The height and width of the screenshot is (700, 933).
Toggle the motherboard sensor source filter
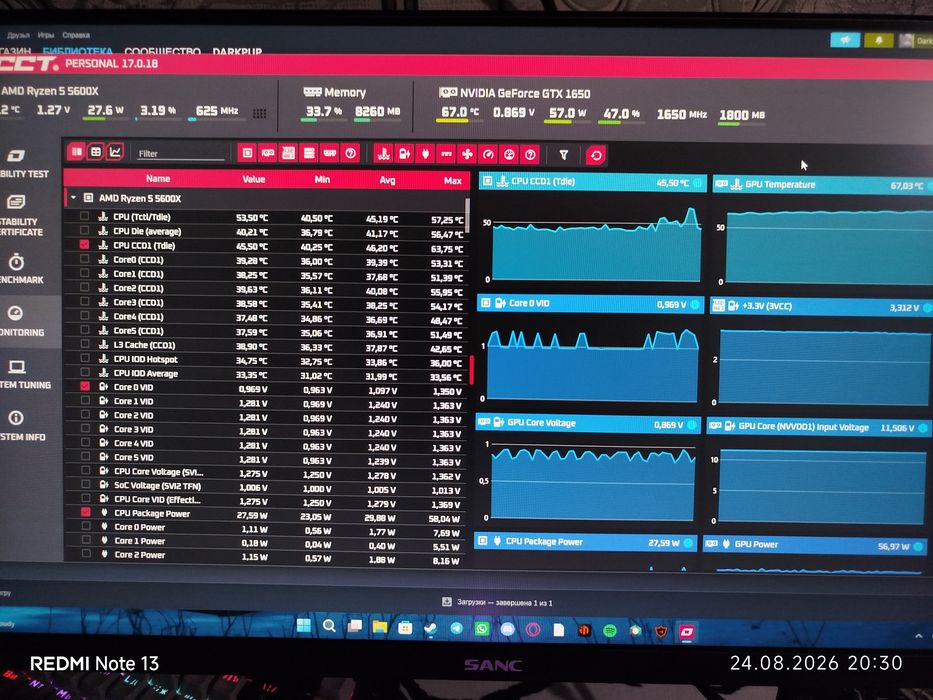(x=288, y=153)
